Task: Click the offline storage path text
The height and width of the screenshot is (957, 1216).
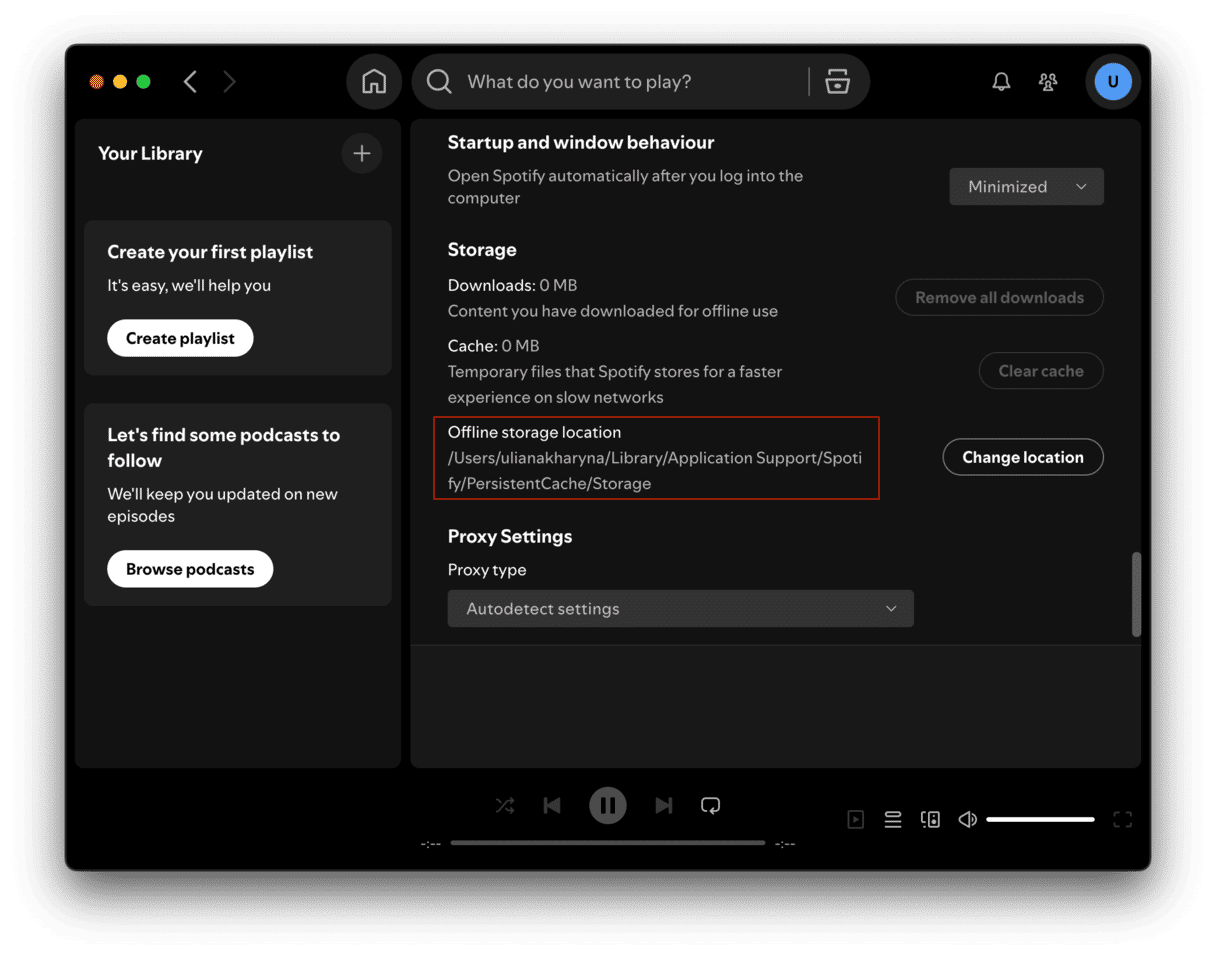Action: click(655, 471)
